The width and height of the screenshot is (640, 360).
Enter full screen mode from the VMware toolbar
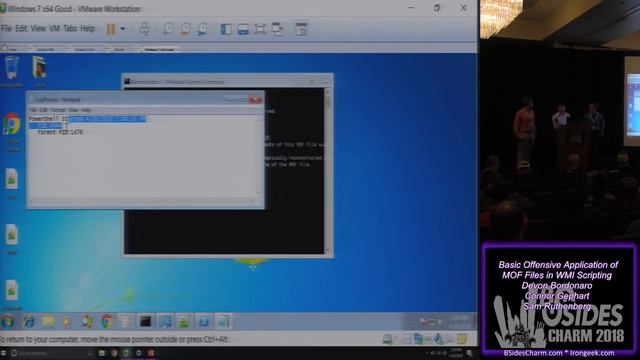[260, 29]
